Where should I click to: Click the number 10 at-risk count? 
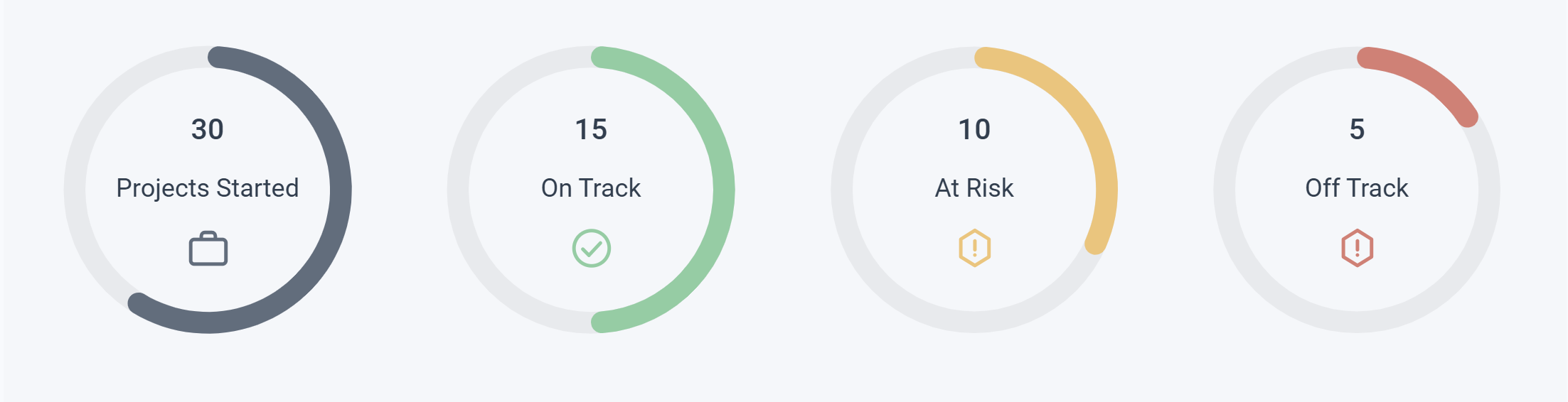tap(974, 129)
